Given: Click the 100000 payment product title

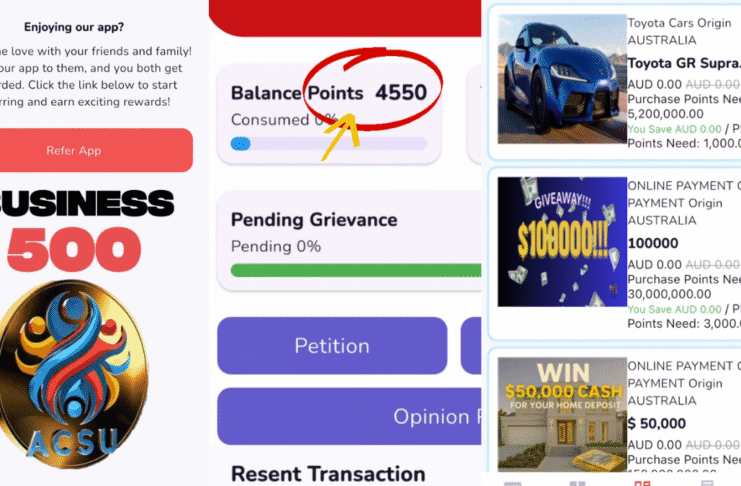Looking at the screenshot, I should tap(653, 243).
